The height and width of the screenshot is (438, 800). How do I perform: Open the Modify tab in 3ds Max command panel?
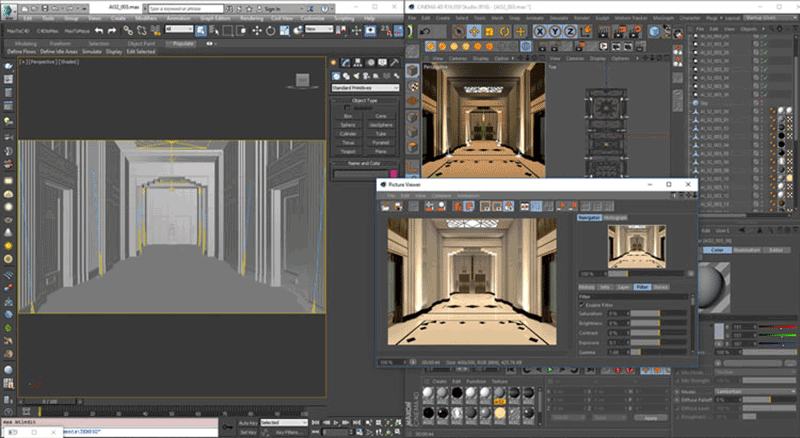point(346,63)
